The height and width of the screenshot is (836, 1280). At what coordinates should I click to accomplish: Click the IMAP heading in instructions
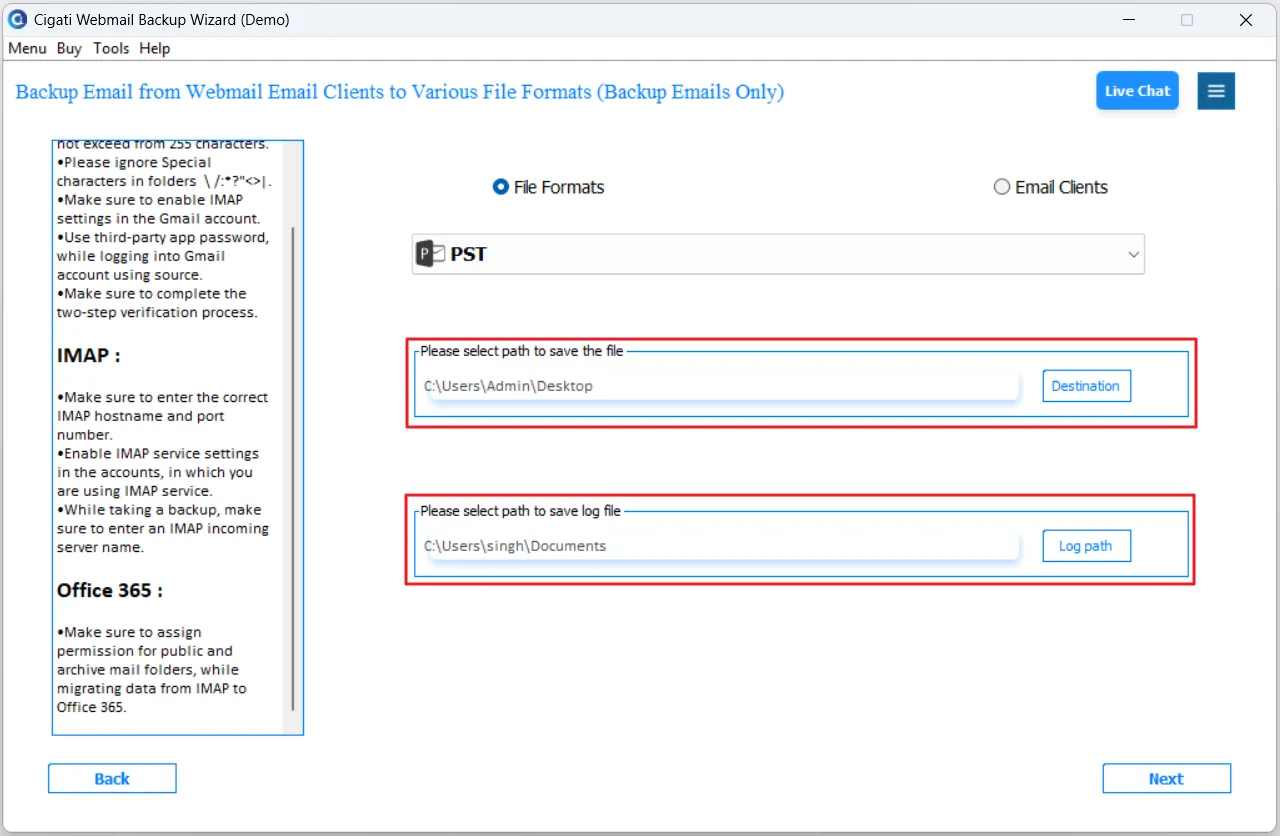(x=88, y=355)
